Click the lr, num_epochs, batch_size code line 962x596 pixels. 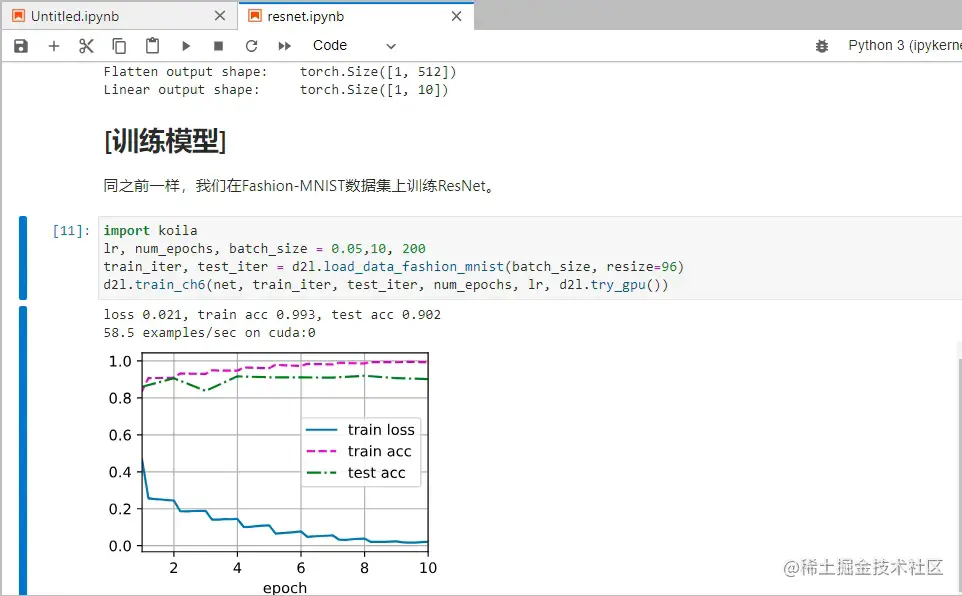pyautogui.click(x=264, y=249)
